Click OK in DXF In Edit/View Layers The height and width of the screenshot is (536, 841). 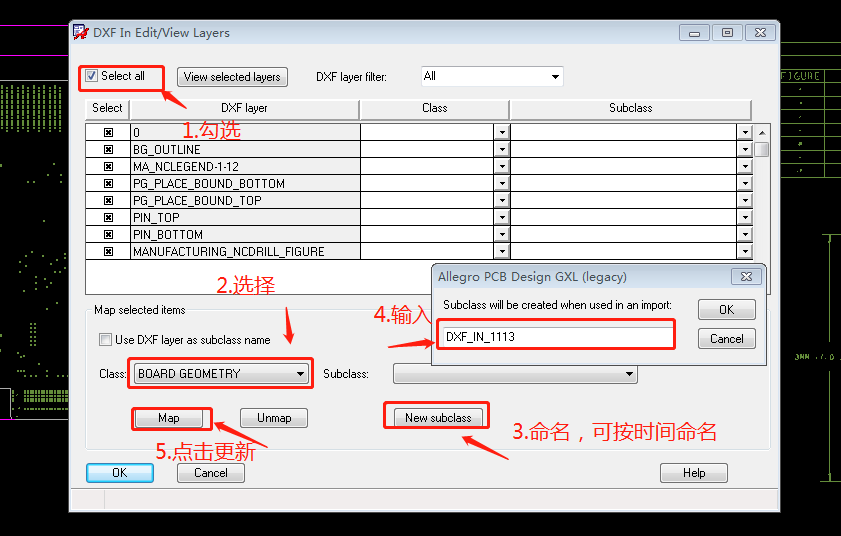pos(120,473)
